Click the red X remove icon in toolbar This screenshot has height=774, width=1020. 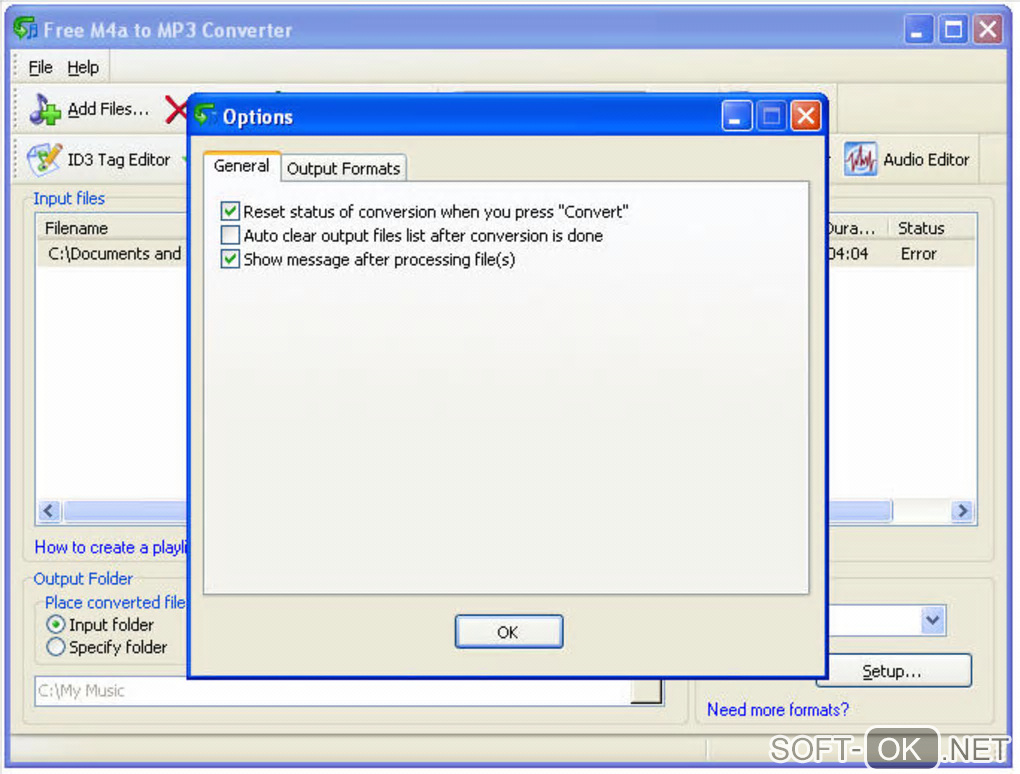(176, 109)
